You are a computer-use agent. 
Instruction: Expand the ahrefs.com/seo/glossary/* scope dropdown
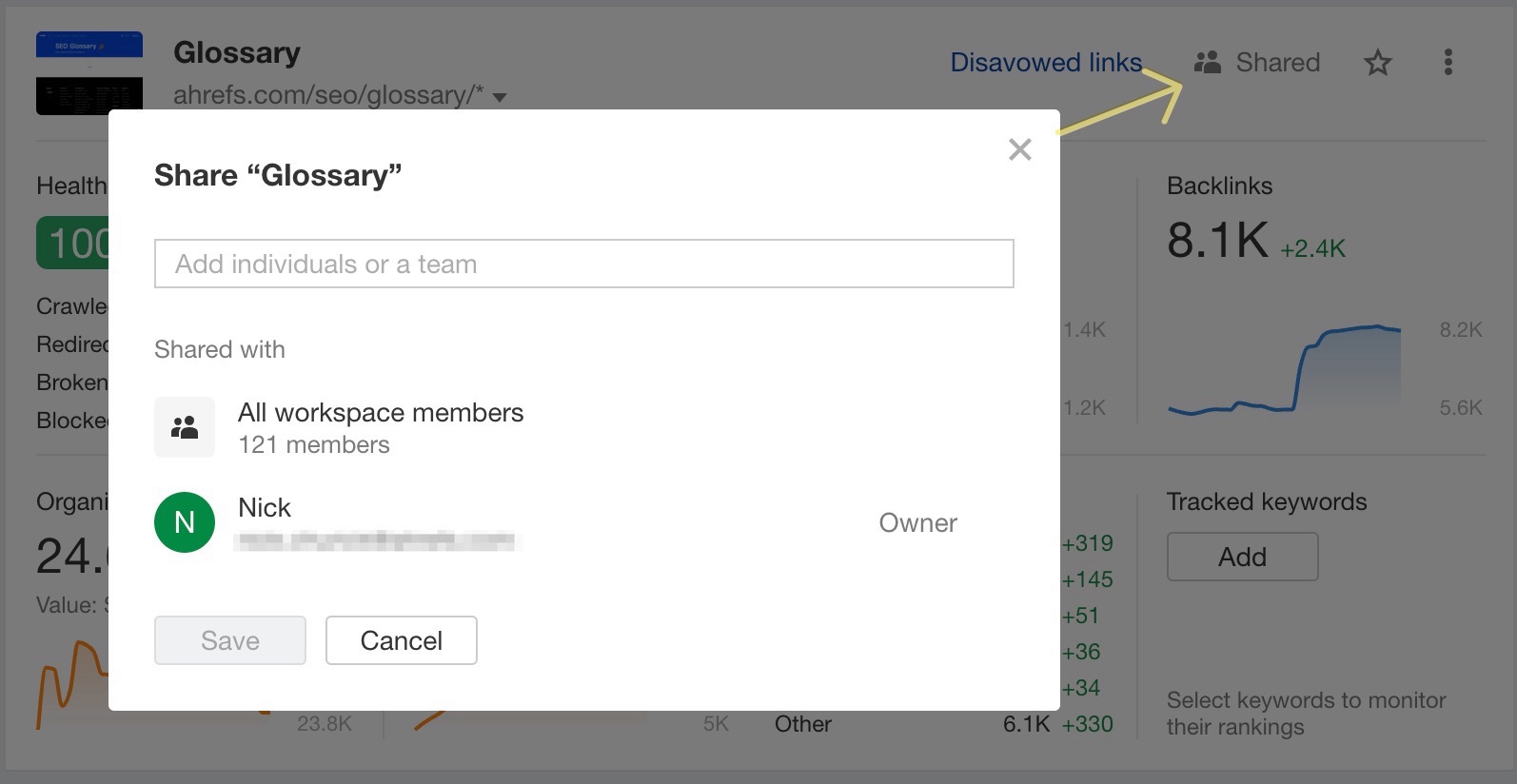(502, 96)
